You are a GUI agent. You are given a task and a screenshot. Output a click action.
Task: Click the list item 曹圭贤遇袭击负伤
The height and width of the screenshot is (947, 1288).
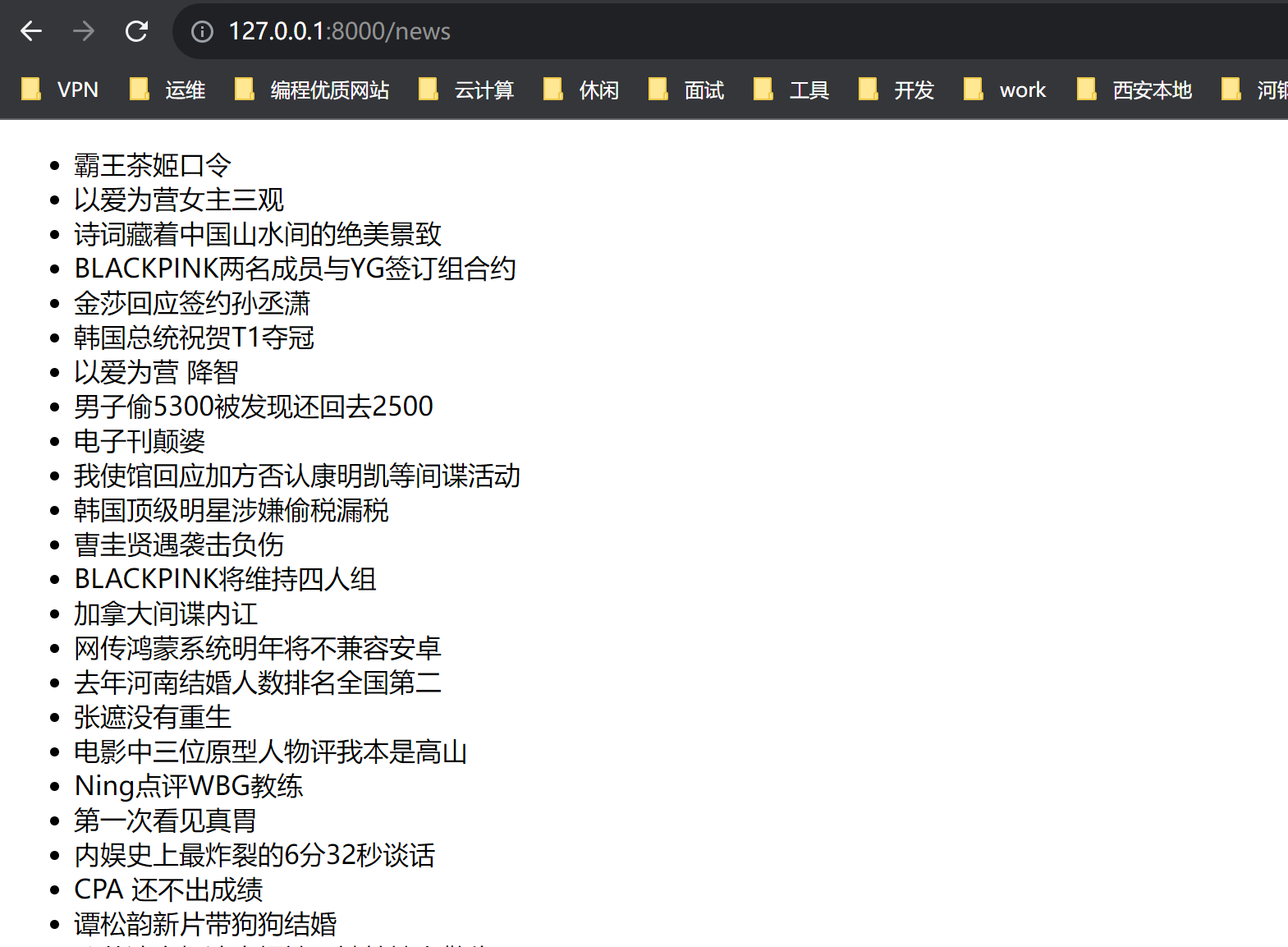(x=179, y=545)
